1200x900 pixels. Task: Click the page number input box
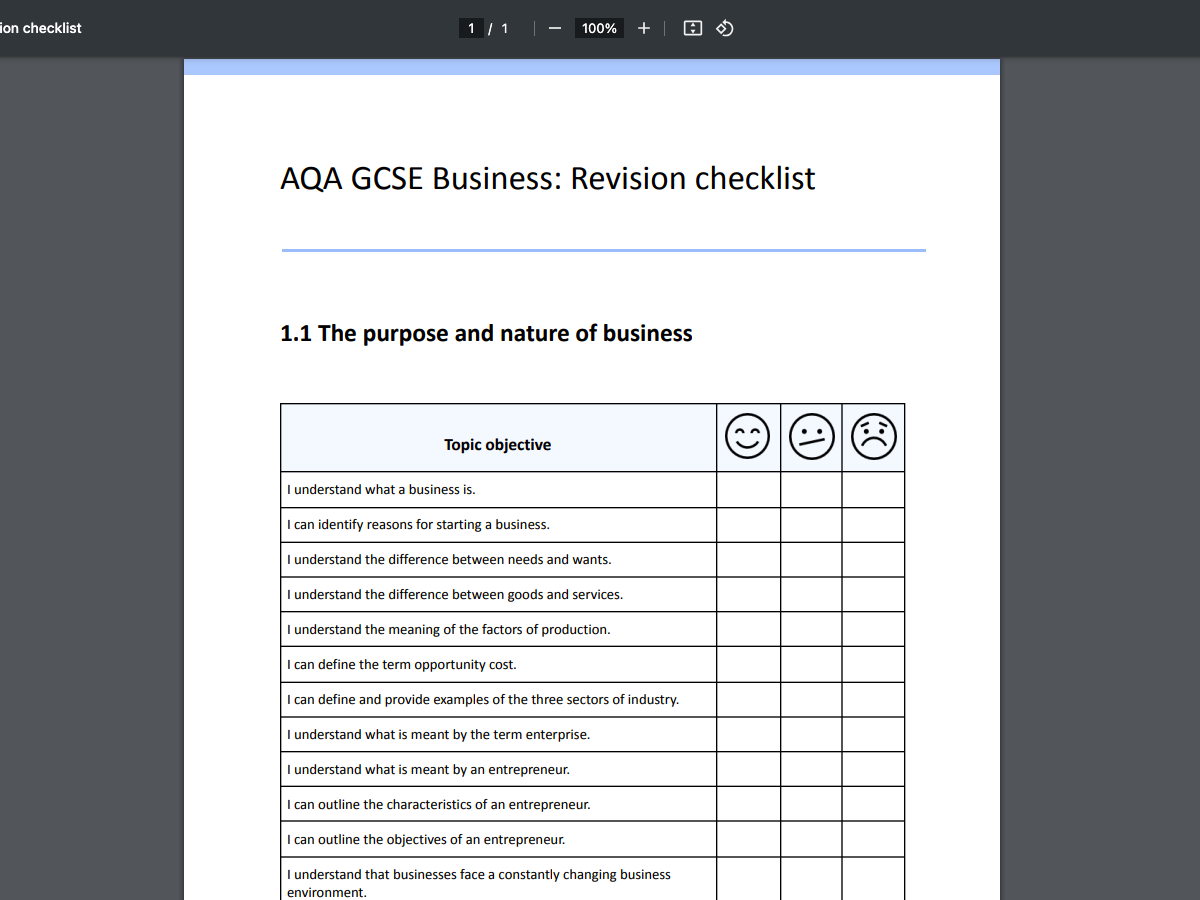point(470,28)
